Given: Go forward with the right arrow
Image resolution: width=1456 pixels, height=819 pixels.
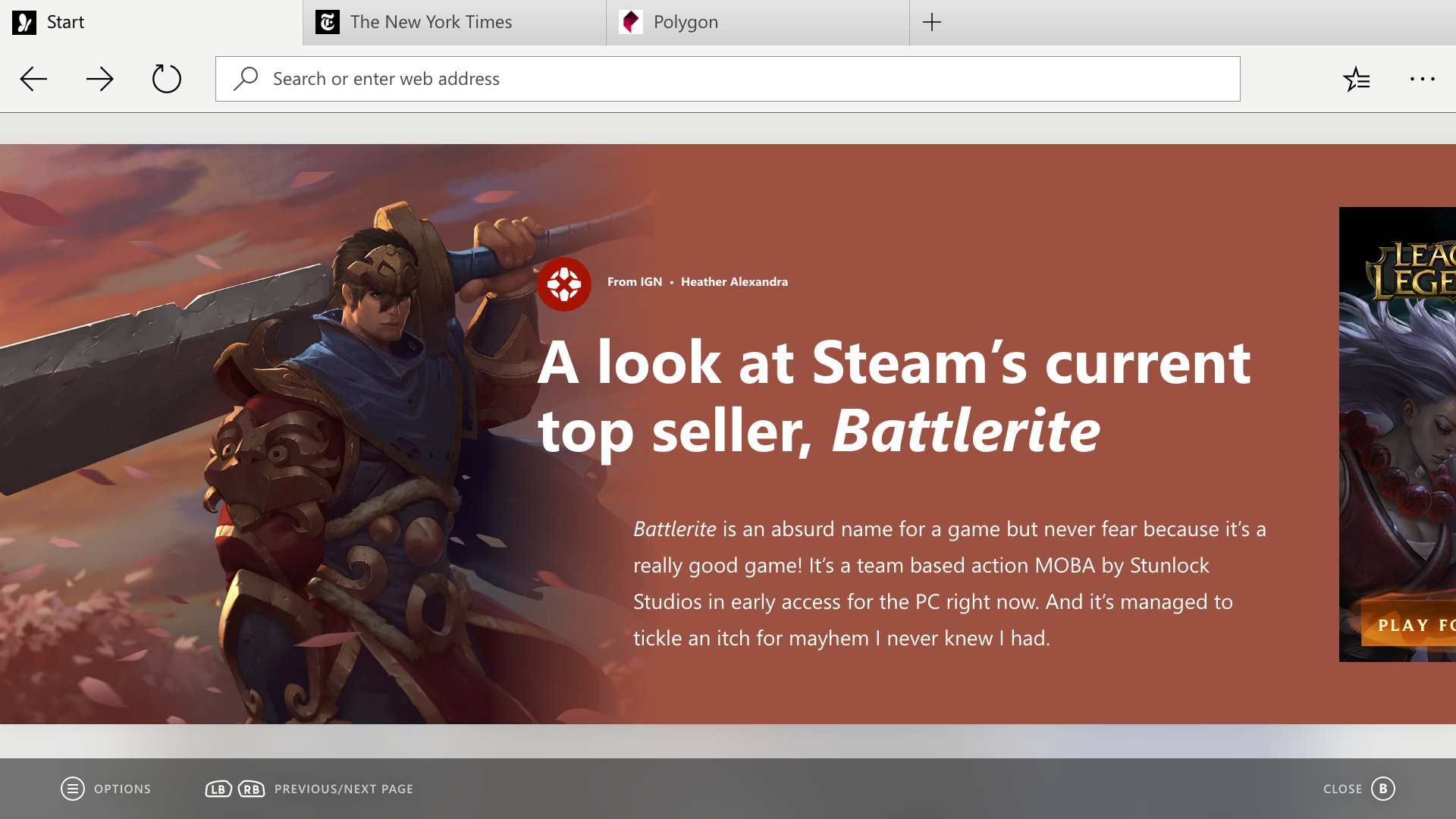Looking at the screenshot, I should 100,79.
